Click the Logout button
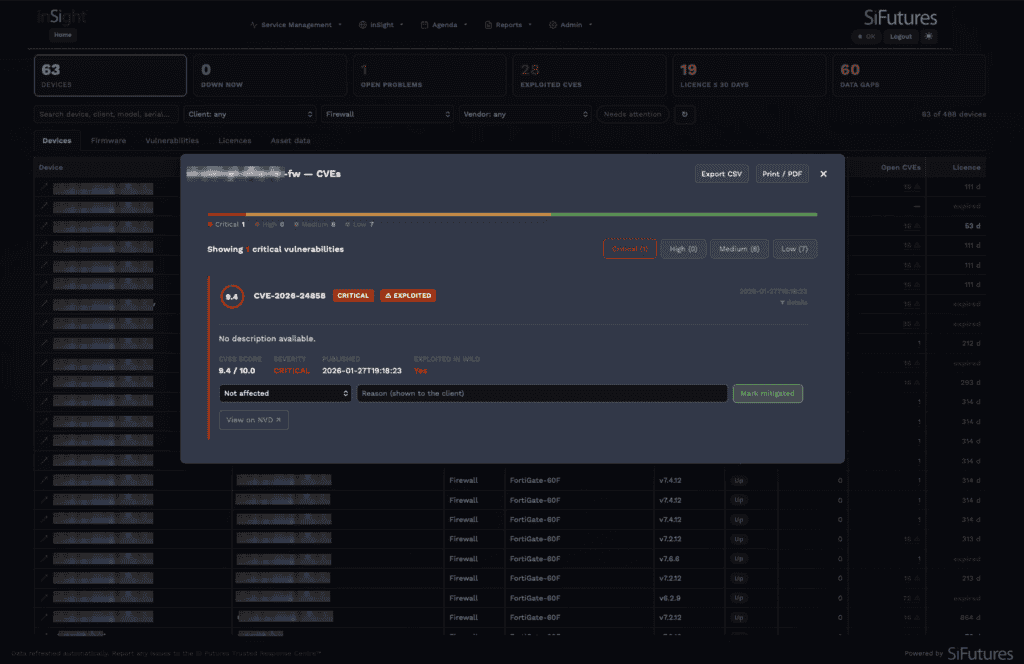 [x=901, y=37]
